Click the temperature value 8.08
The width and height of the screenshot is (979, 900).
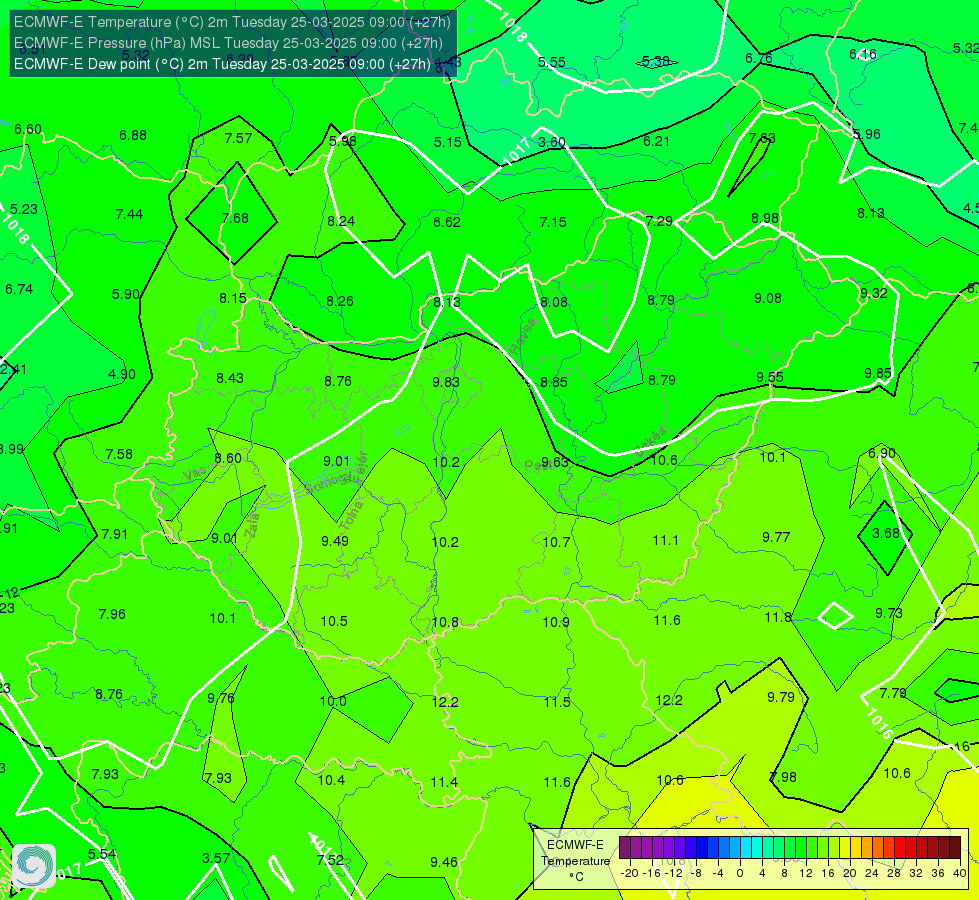(x=554, y=303)
